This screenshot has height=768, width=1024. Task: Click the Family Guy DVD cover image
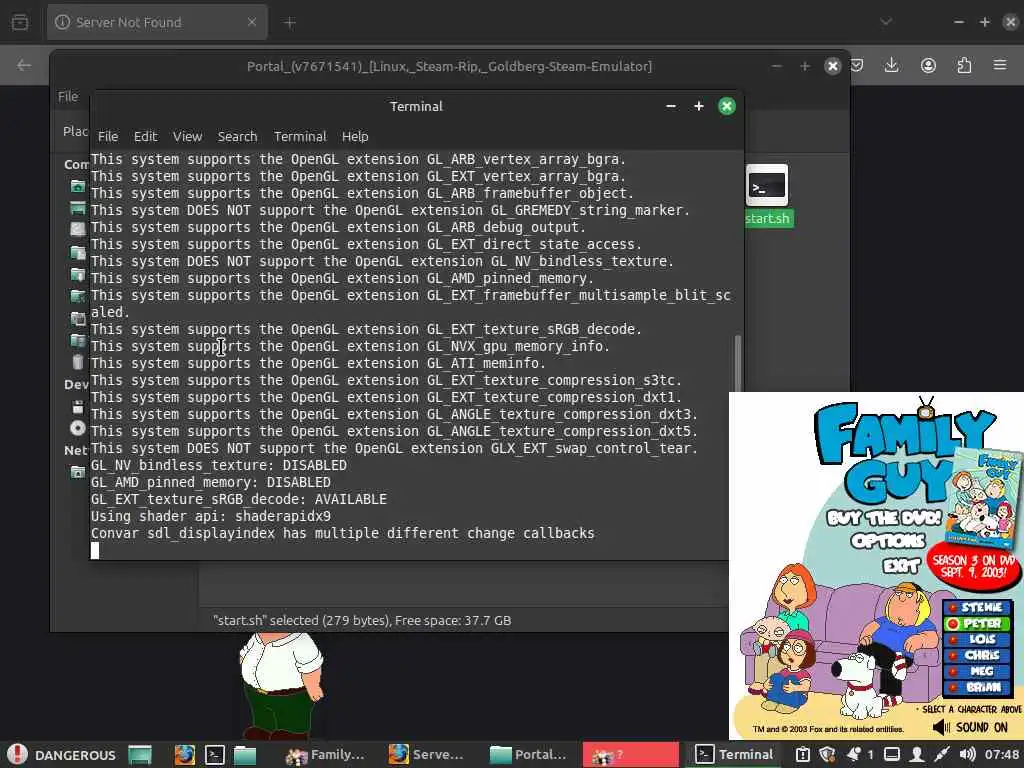point(984,498)
